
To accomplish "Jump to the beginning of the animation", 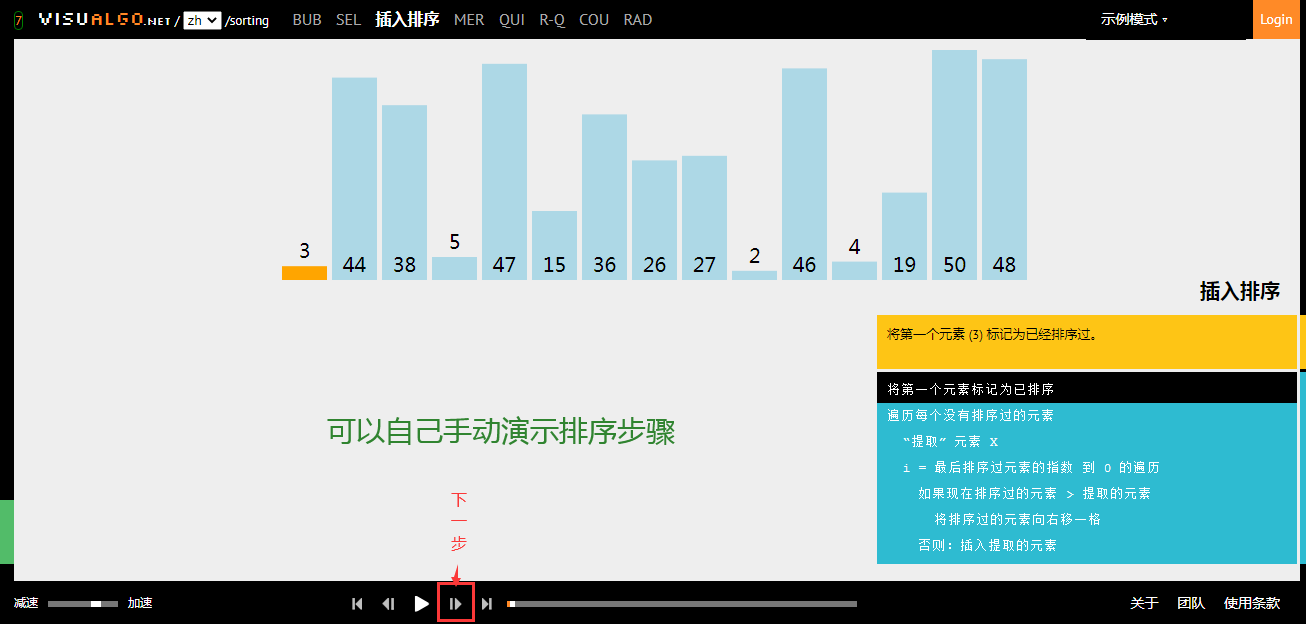I will (356, 603).
